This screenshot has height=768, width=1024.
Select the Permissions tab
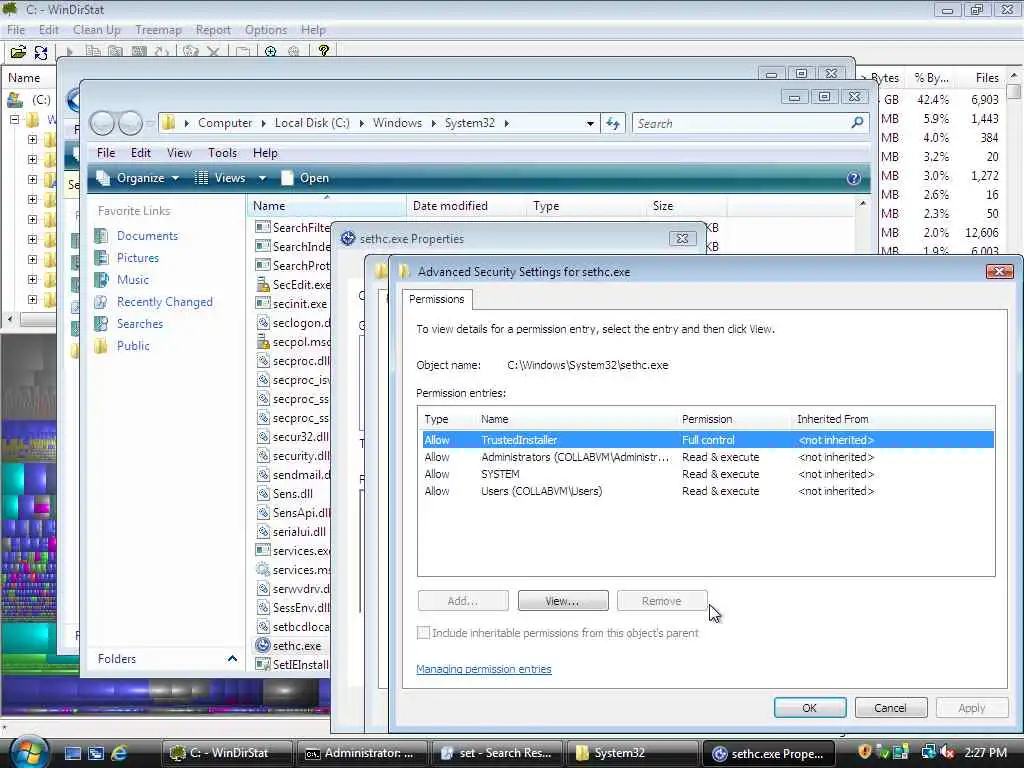pos(436,299)
